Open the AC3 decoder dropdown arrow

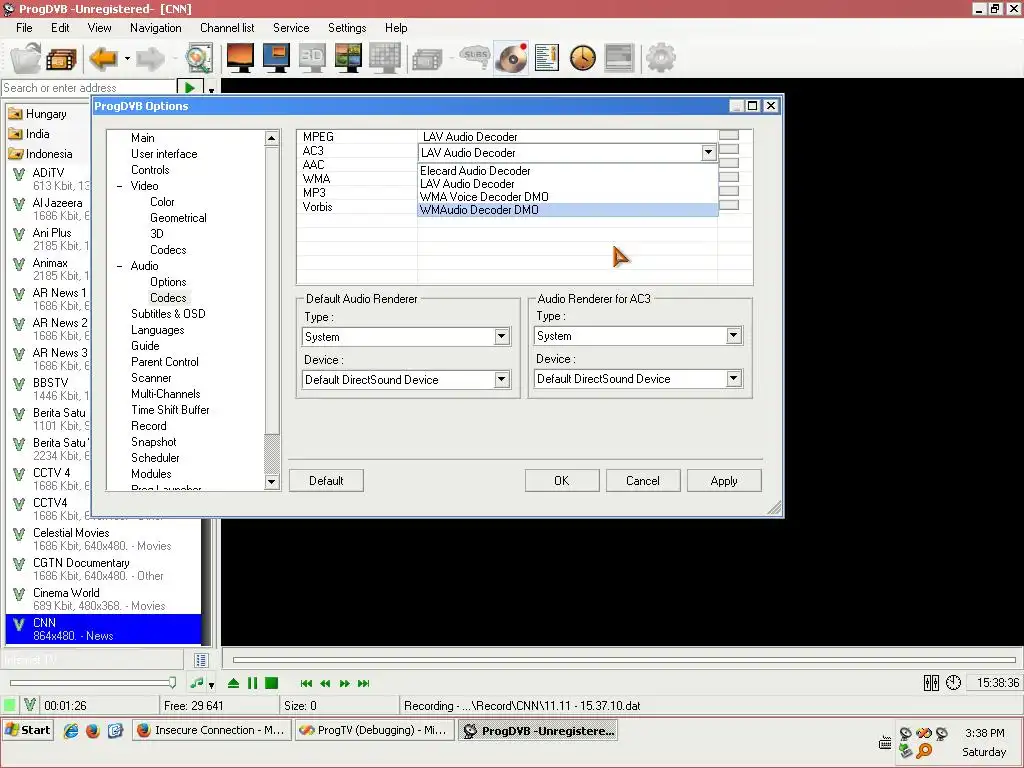(x=709, y=152)
